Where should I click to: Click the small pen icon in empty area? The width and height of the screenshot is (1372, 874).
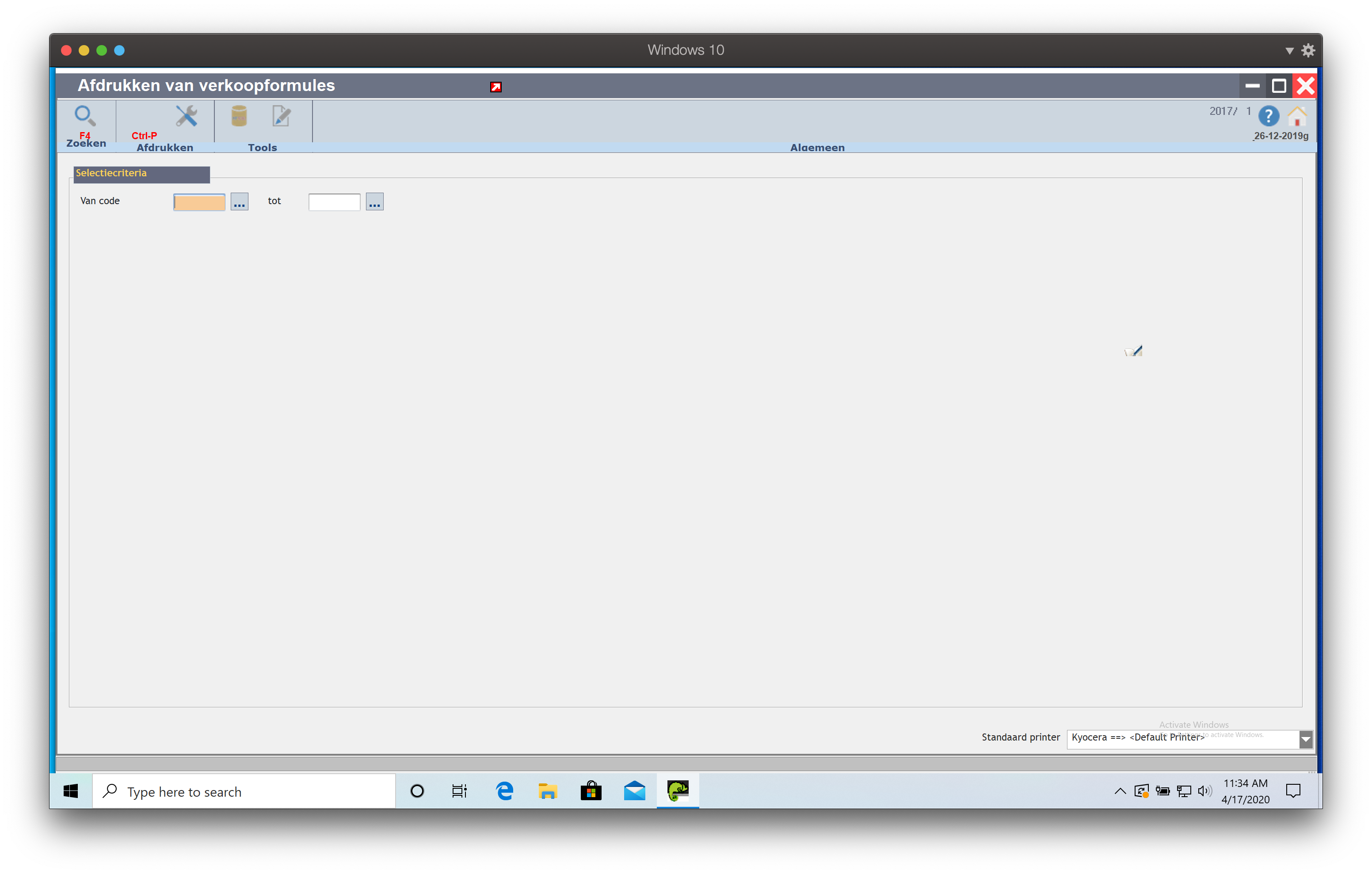click(1133, 351)
